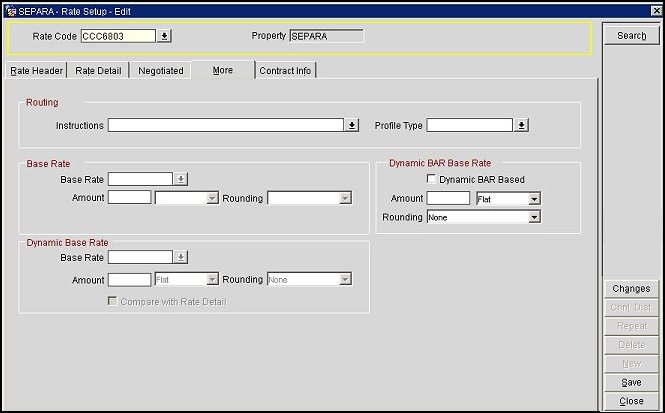Click the Save button

coord(631,382)
